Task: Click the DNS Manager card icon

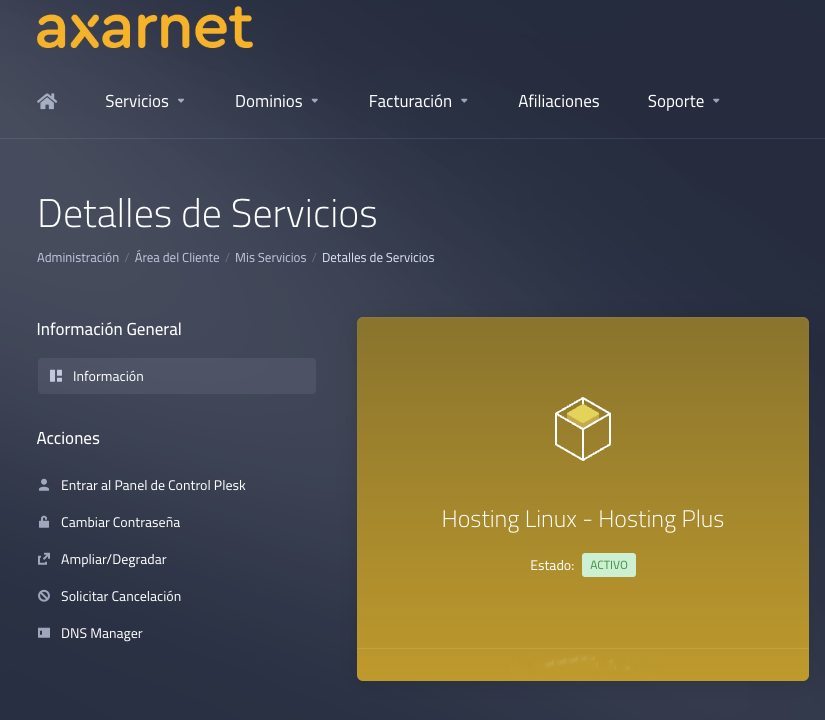Action: click(44, 633)
